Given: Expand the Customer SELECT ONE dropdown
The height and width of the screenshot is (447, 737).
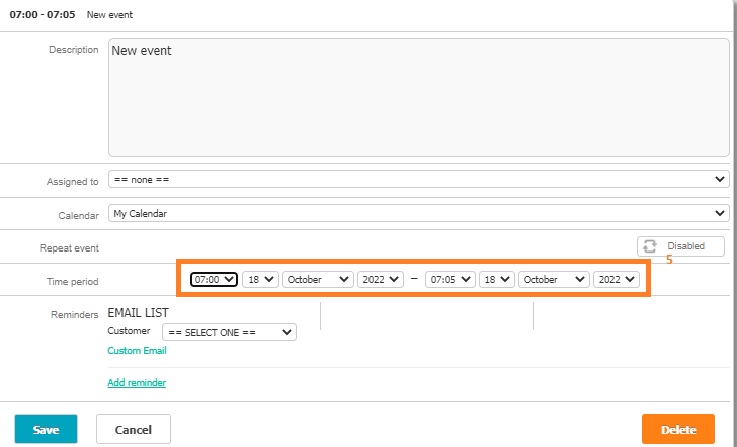Looking at the screenshot, I should (230, 332).
